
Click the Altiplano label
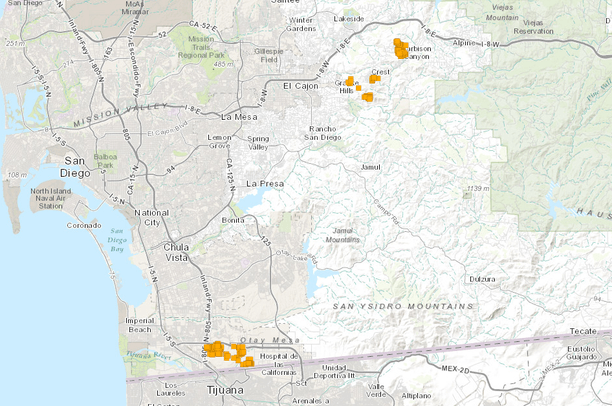[x=416, y=395]
